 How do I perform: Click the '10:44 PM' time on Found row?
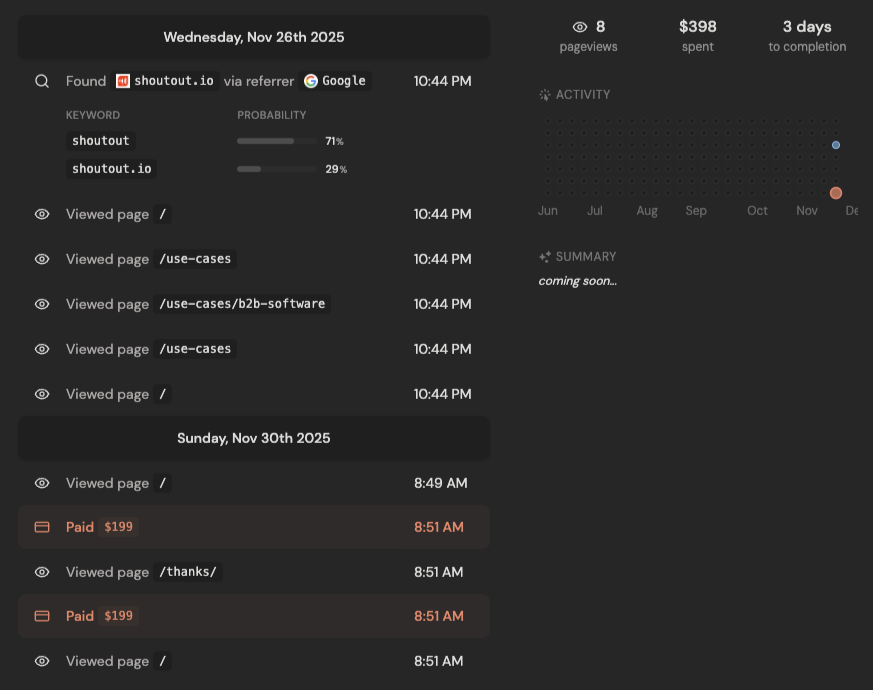click(443, 81)
